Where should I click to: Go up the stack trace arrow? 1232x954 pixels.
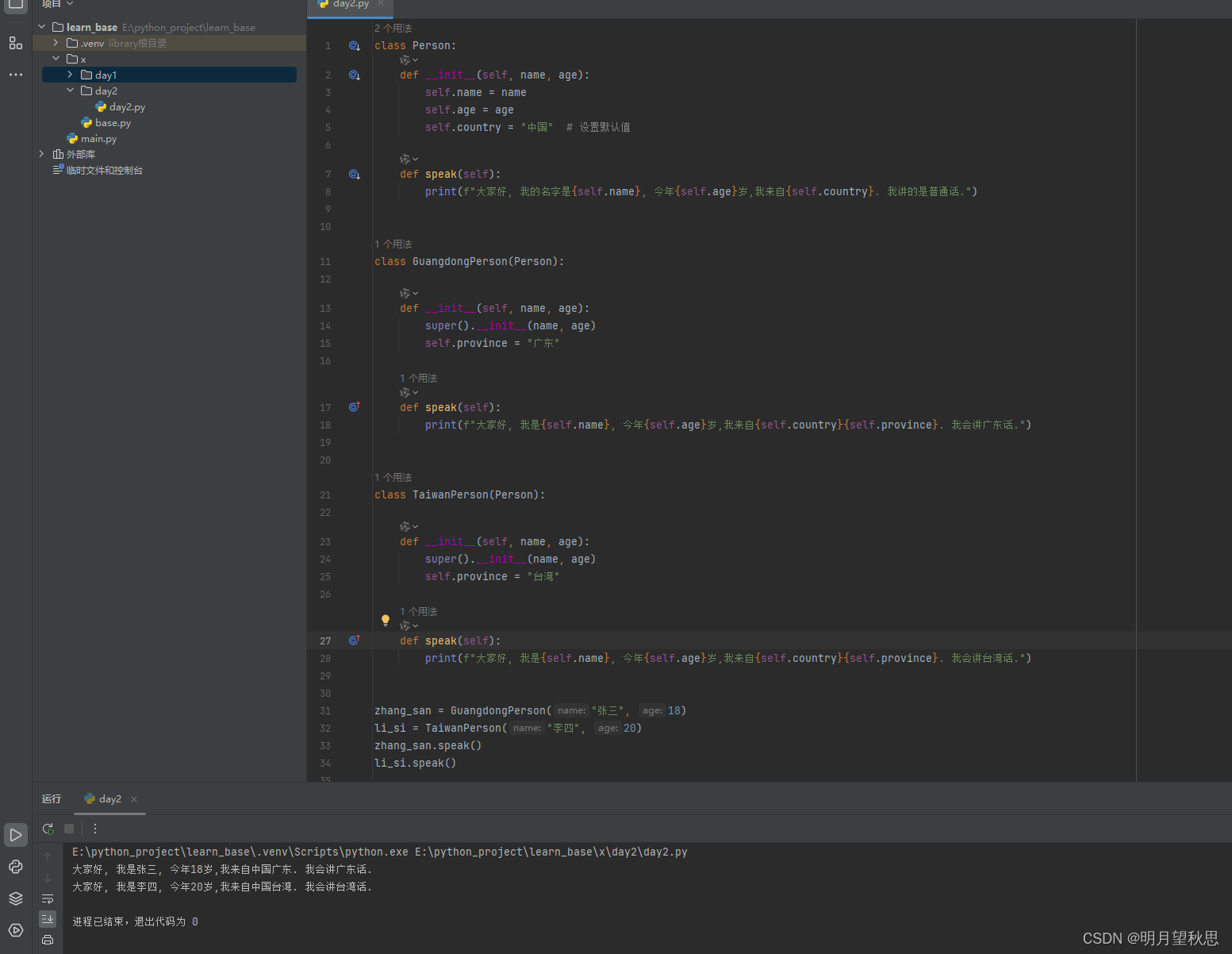pos(48,857)
